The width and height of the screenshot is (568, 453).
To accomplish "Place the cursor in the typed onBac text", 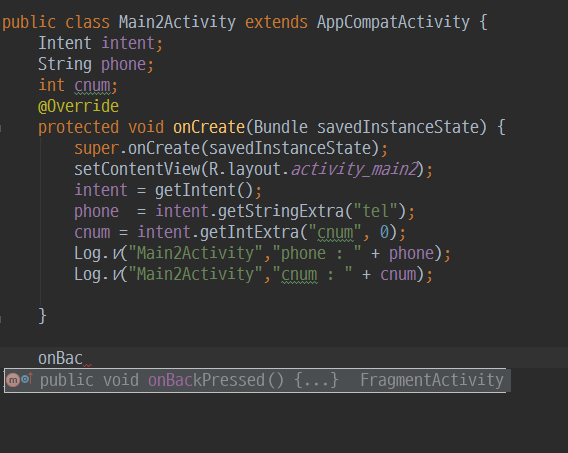I will coord(60,358).
